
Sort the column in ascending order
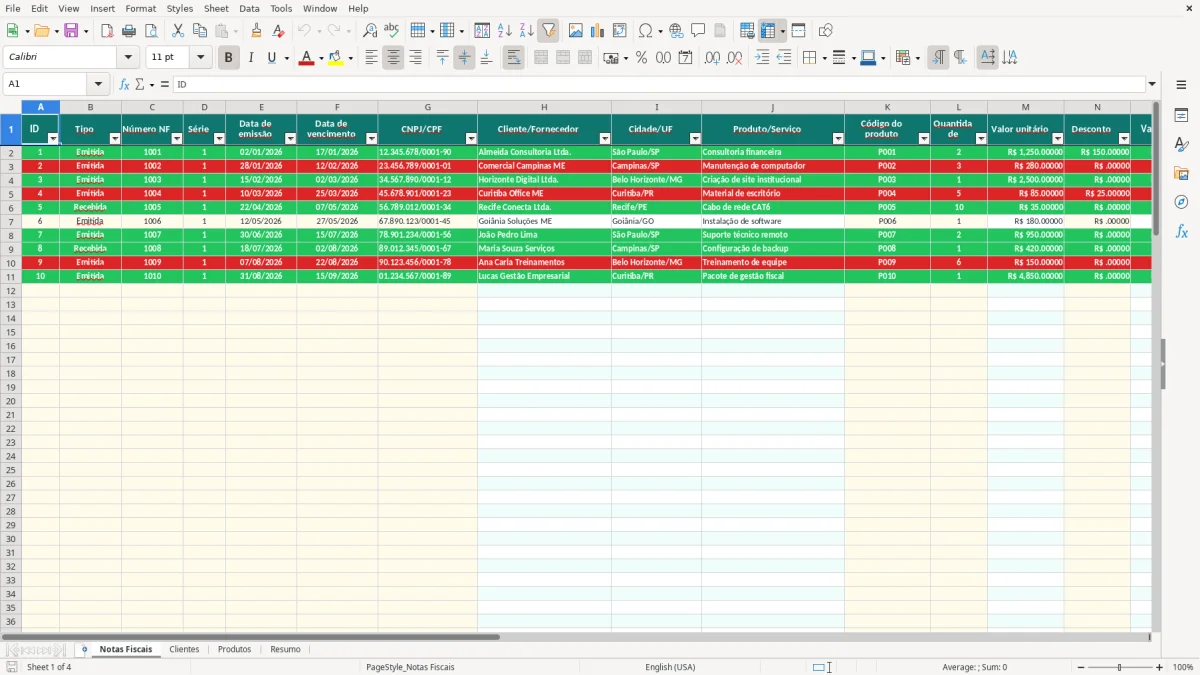tap(505, 31)
